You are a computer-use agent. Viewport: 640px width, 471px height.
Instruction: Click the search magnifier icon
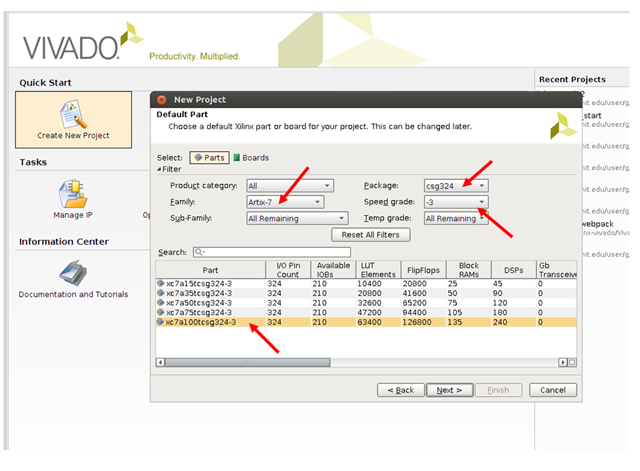click(198, 252)
